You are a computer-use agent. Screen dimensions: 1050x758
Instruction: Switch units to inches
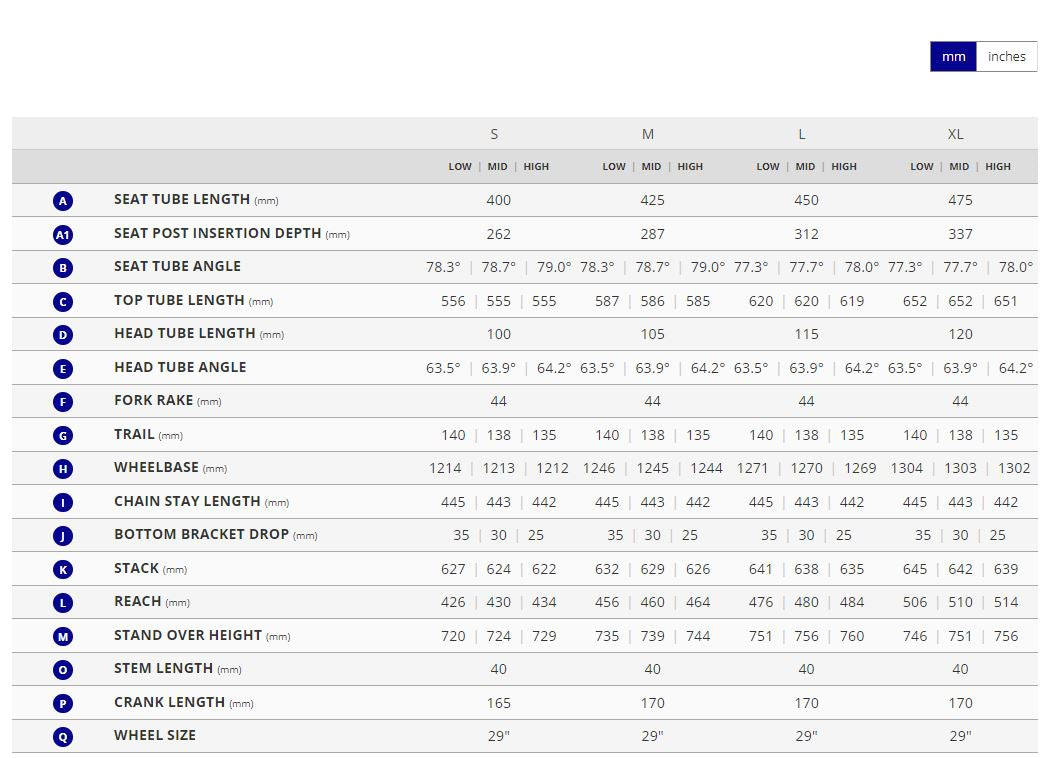(x=1006, y=57)
